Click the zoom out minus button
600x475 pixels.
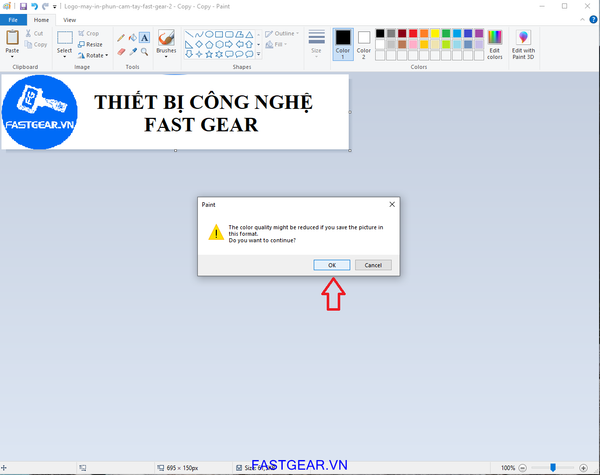click(x=523, y=468)
